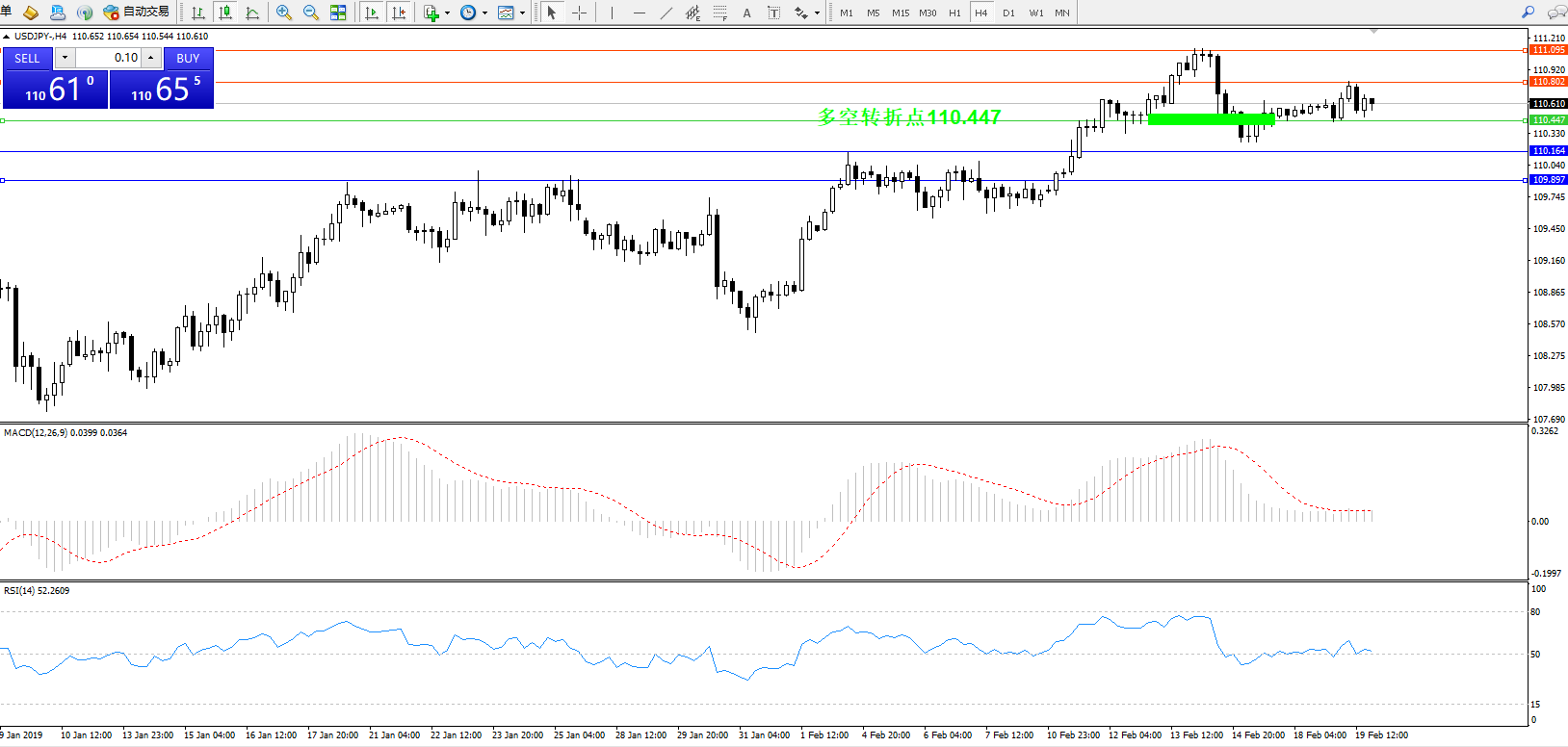Click the SELL button
Viewport: 1568px width, 747px height.
click(27, 58)
